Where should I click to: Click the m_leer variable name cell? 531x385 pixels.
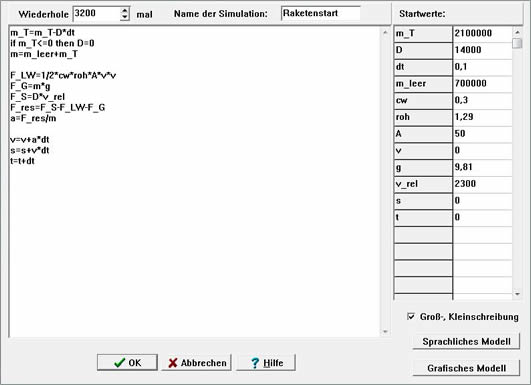tap(423, 84)
